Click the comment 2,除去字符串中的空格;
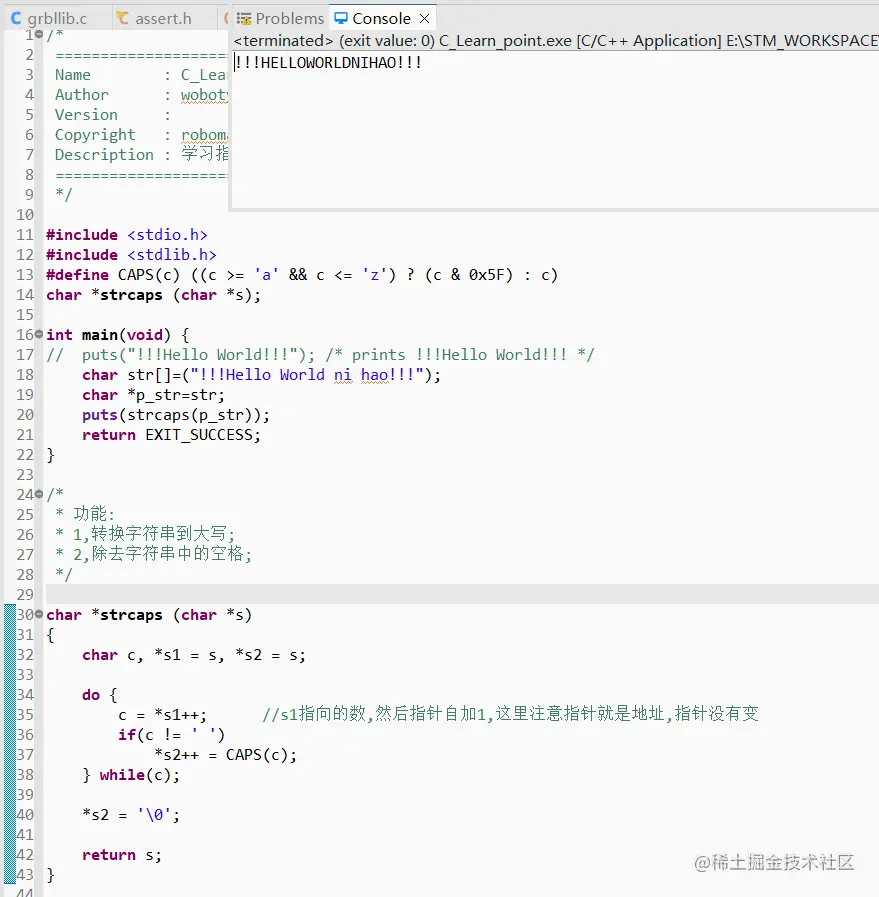The image size is (879, 897). (154, 554)
